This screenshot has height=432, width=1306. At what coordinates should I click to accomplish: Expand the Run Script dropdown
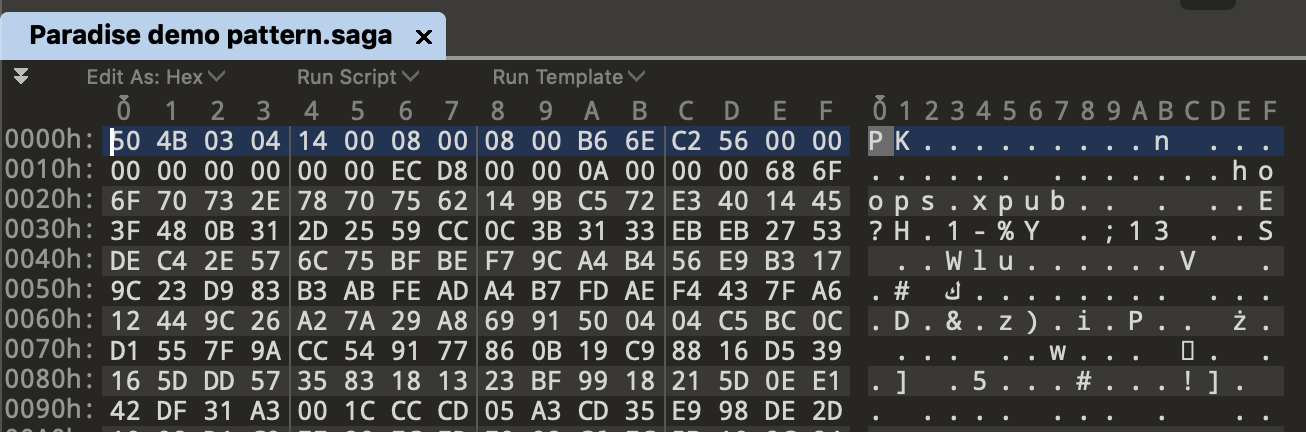click(x=358, y=77)
